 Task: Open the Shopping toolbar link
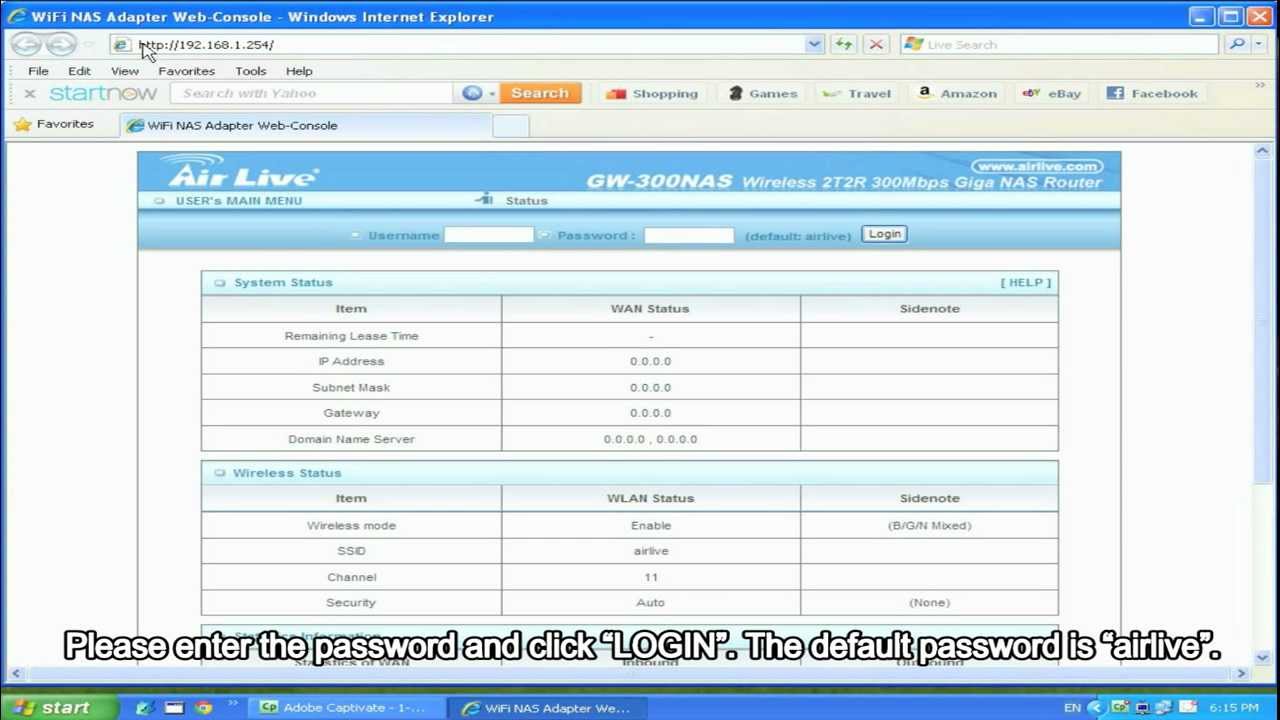tap(652, 93)
